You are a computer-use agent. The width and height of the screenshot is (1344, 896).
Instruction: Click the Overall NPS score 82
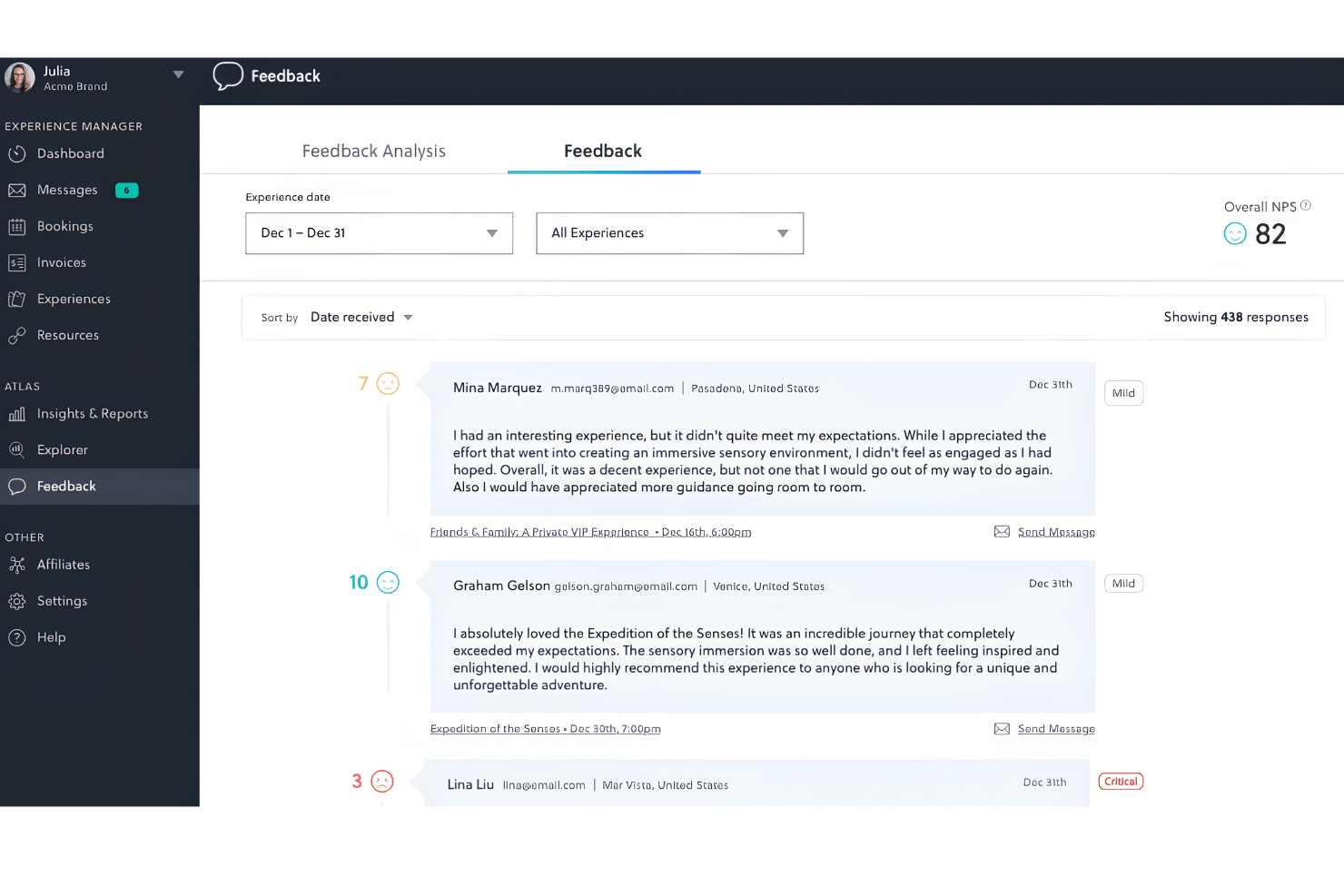pos(1270,234)
